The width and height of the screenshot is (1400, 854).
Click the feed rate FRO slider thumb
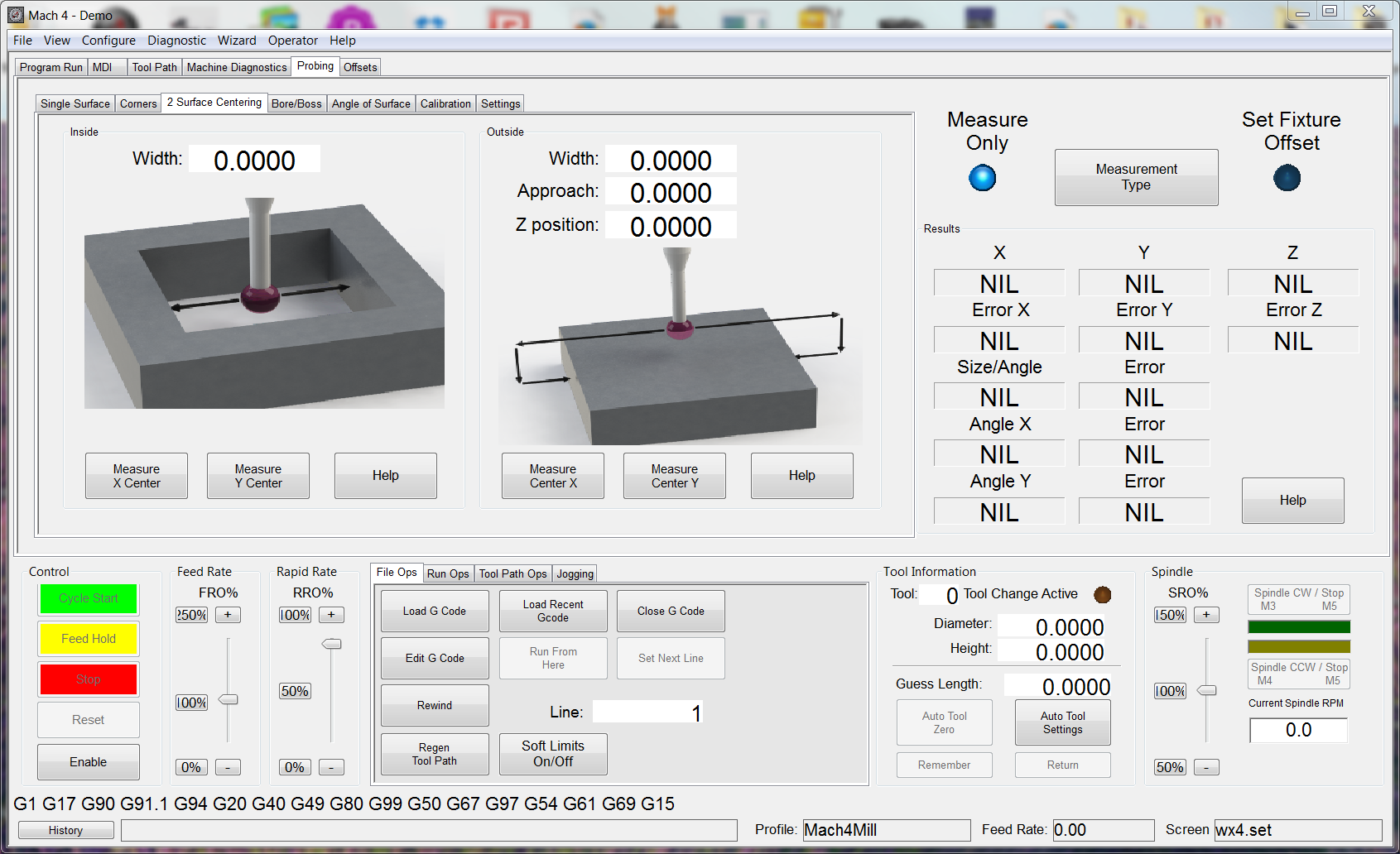tap(228, 700)
